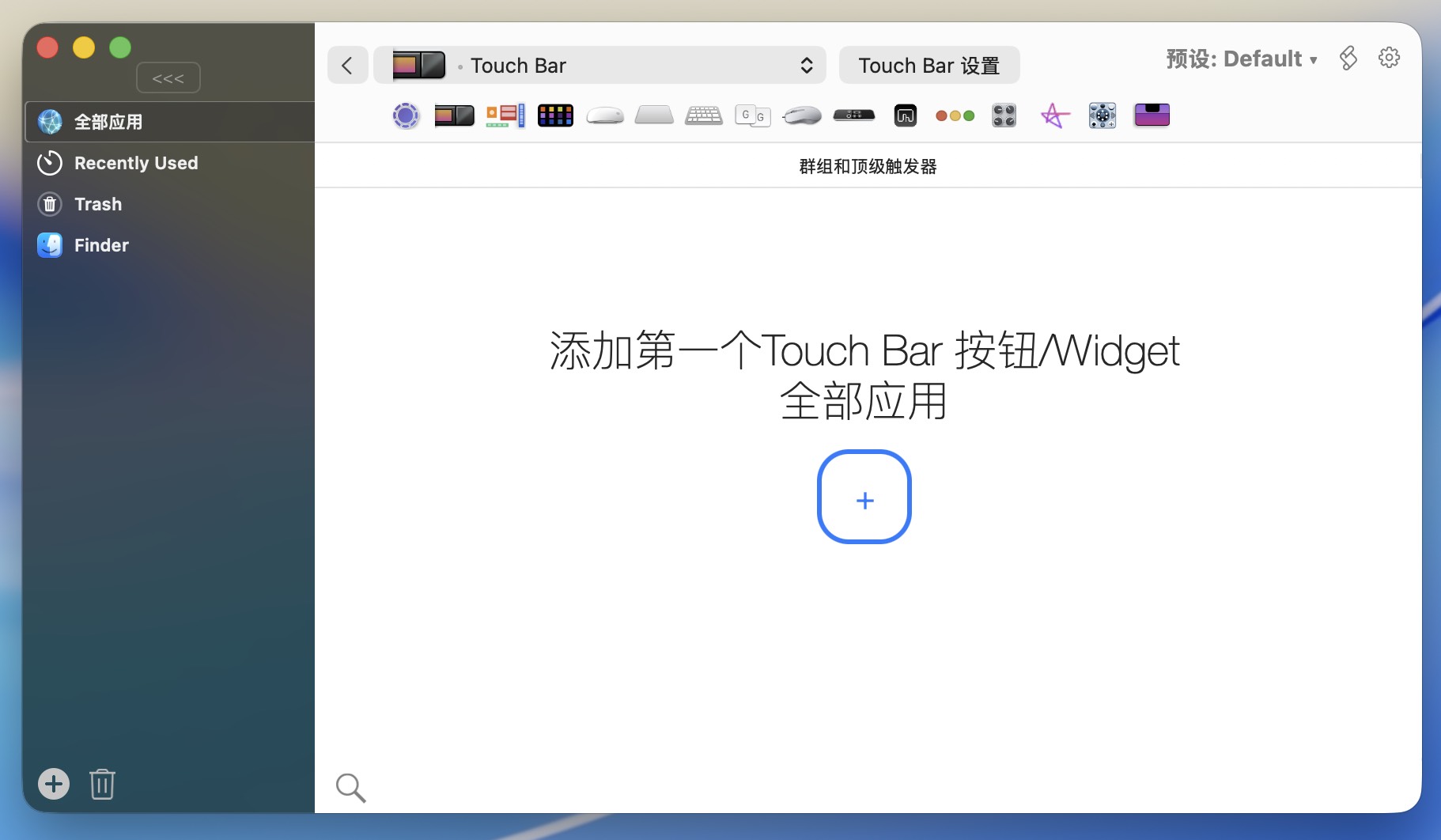Open the Keyboard shortcuts trigger icon
1441x840 pixels.
(x=703, y=116)
